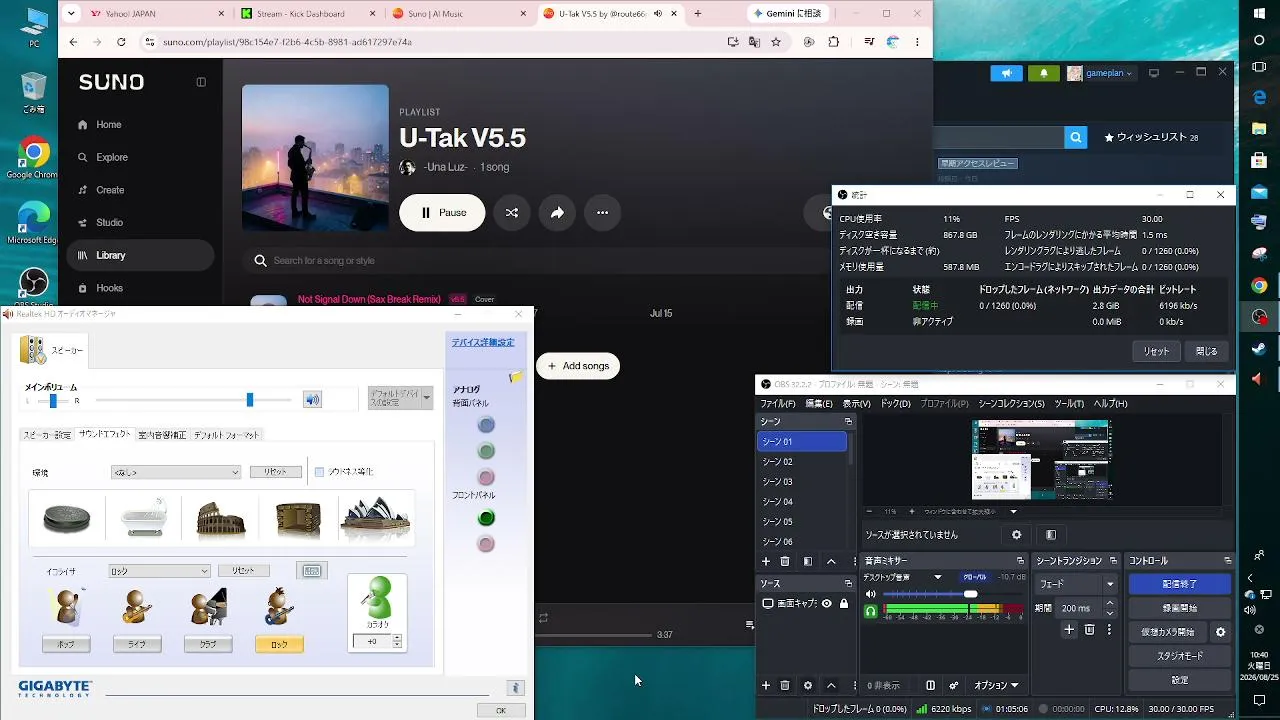Screen dimensions: 1280x720
Task: Open Suno Studio from the sidebar
Action: pyautogui.click(x=140, y=223)
